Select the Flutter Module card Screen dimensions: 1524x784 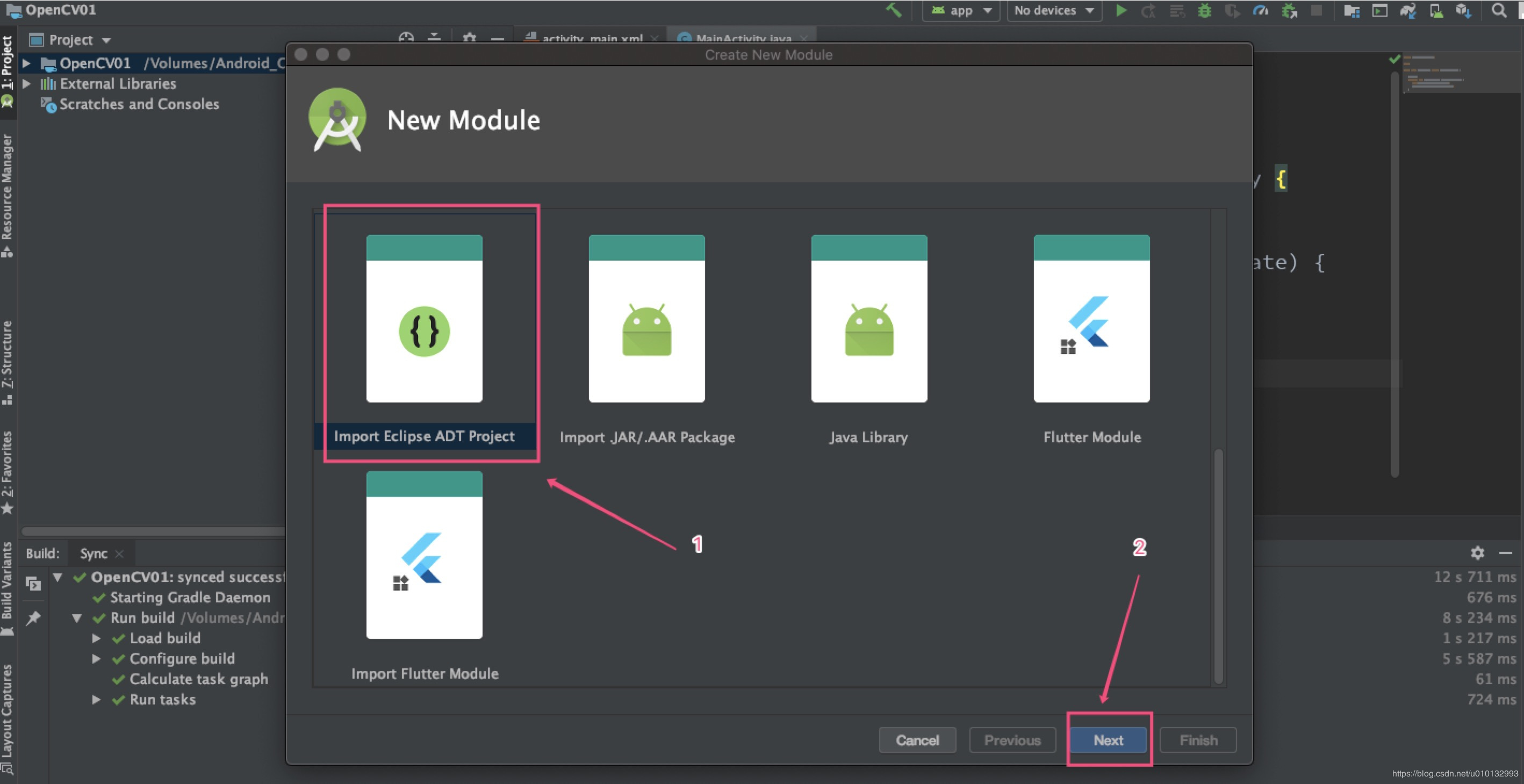[x=1091, y=332]
